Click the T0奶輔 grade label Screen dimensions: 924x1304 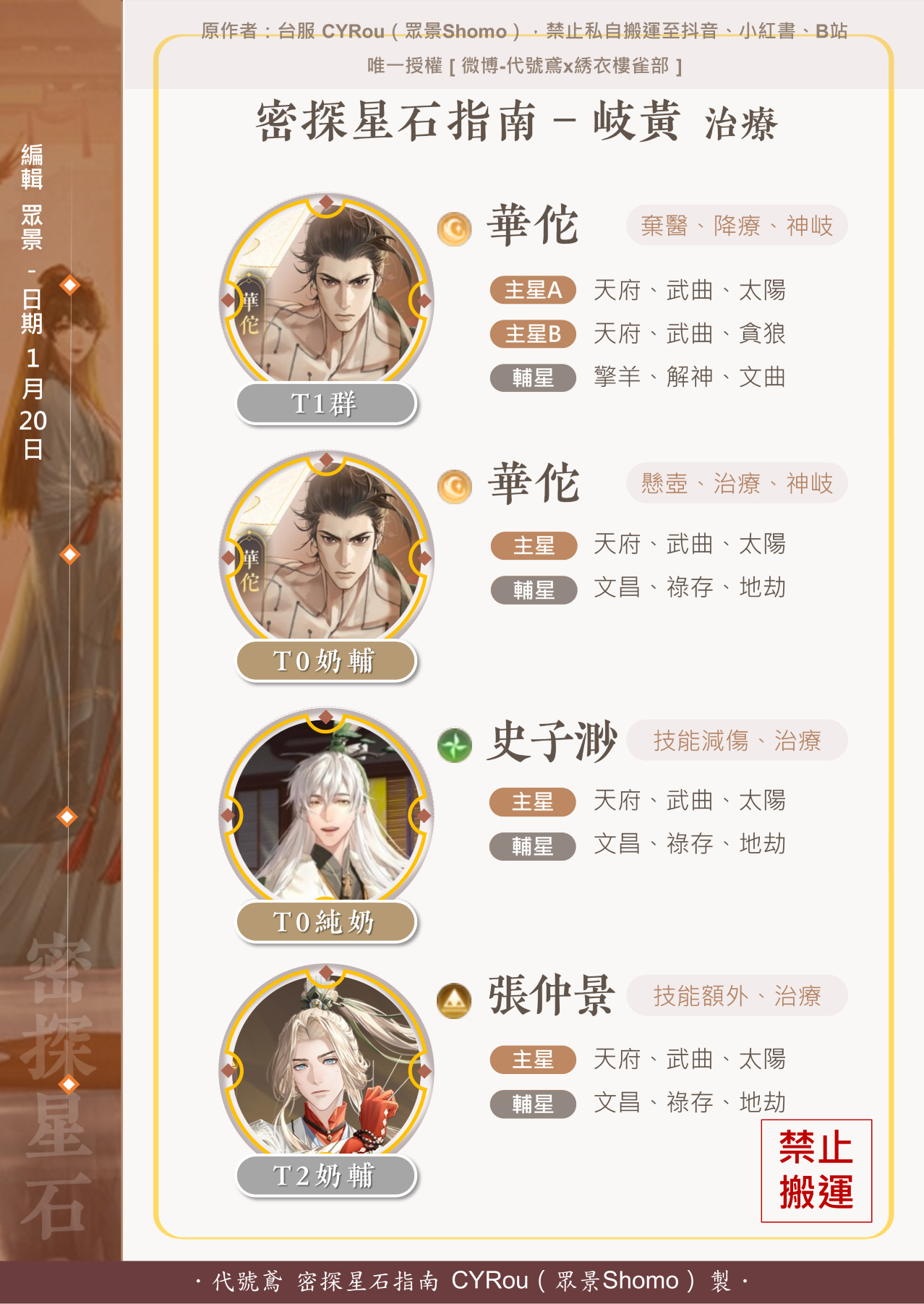click(326, 661)
